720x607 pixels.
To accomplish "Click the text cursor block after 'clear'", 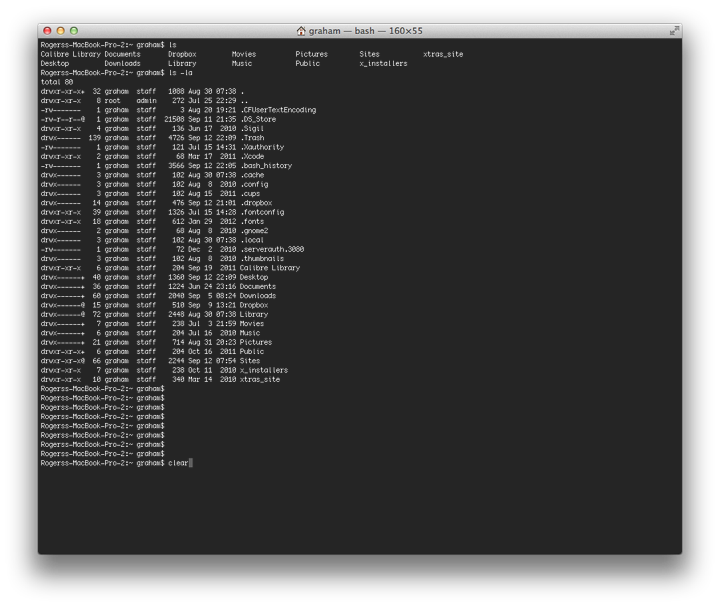I will pyautogui.click(x=191, y=463).
